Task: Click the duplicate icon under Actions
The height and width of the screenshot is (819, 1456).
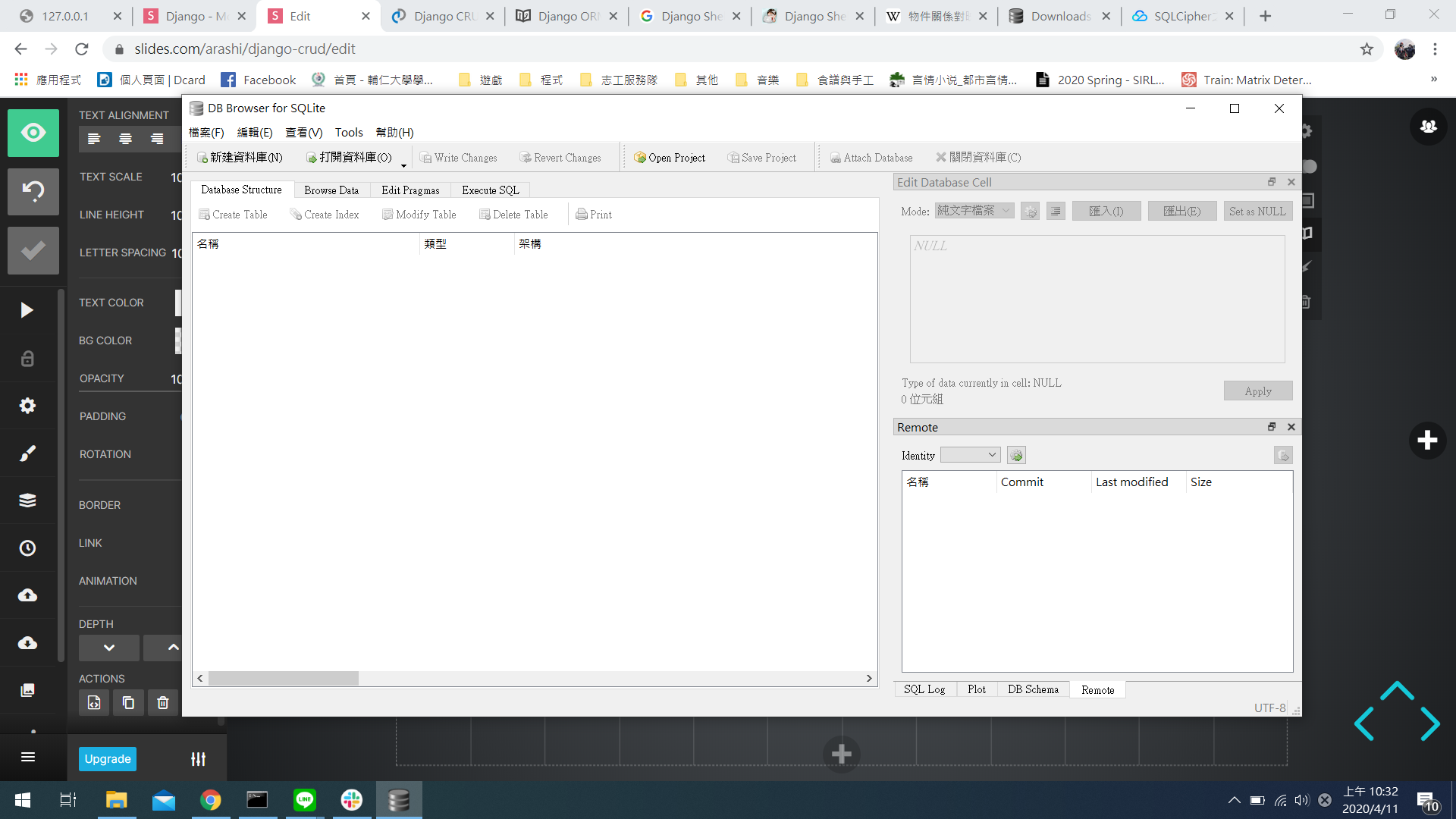Action: (128, 703)
